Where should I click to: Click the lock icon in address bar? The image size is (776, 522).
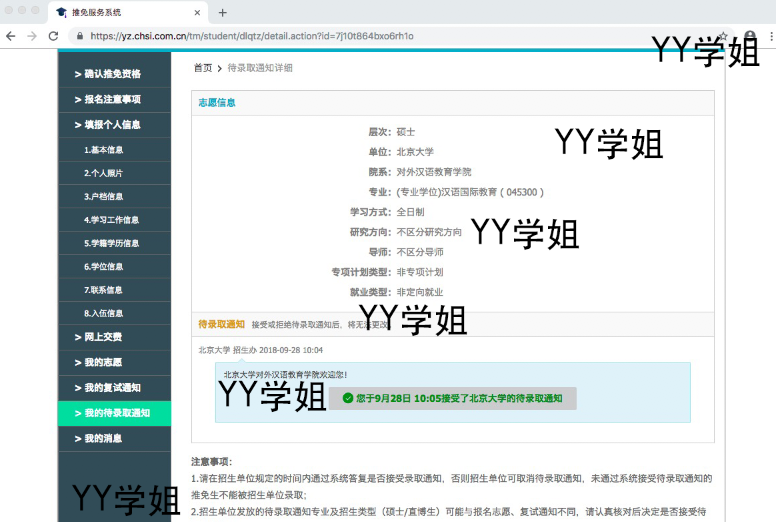point(80,36)
